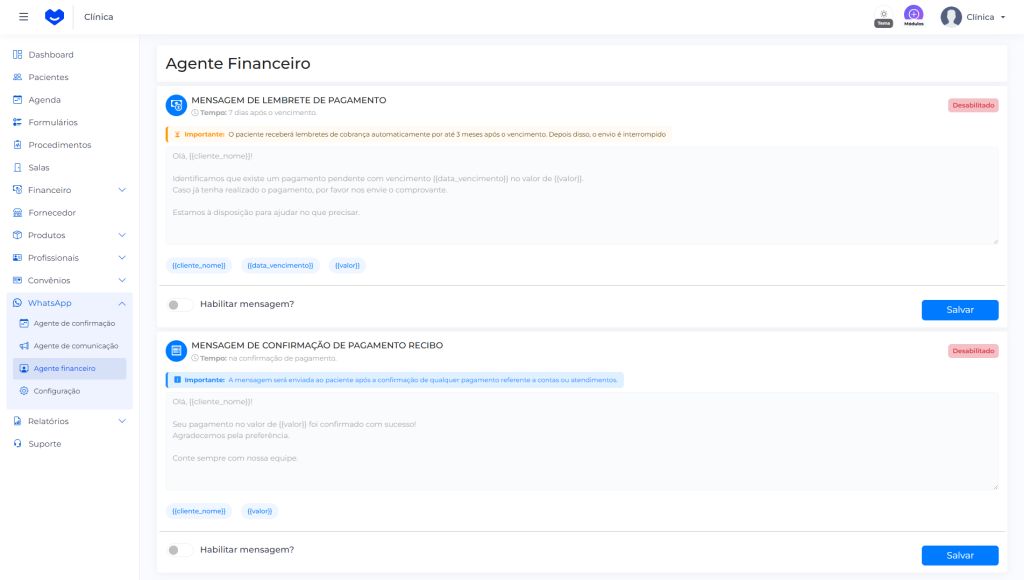Enable the payment reminder message toggle
1024x580 pixels.
tap(180, 304)
